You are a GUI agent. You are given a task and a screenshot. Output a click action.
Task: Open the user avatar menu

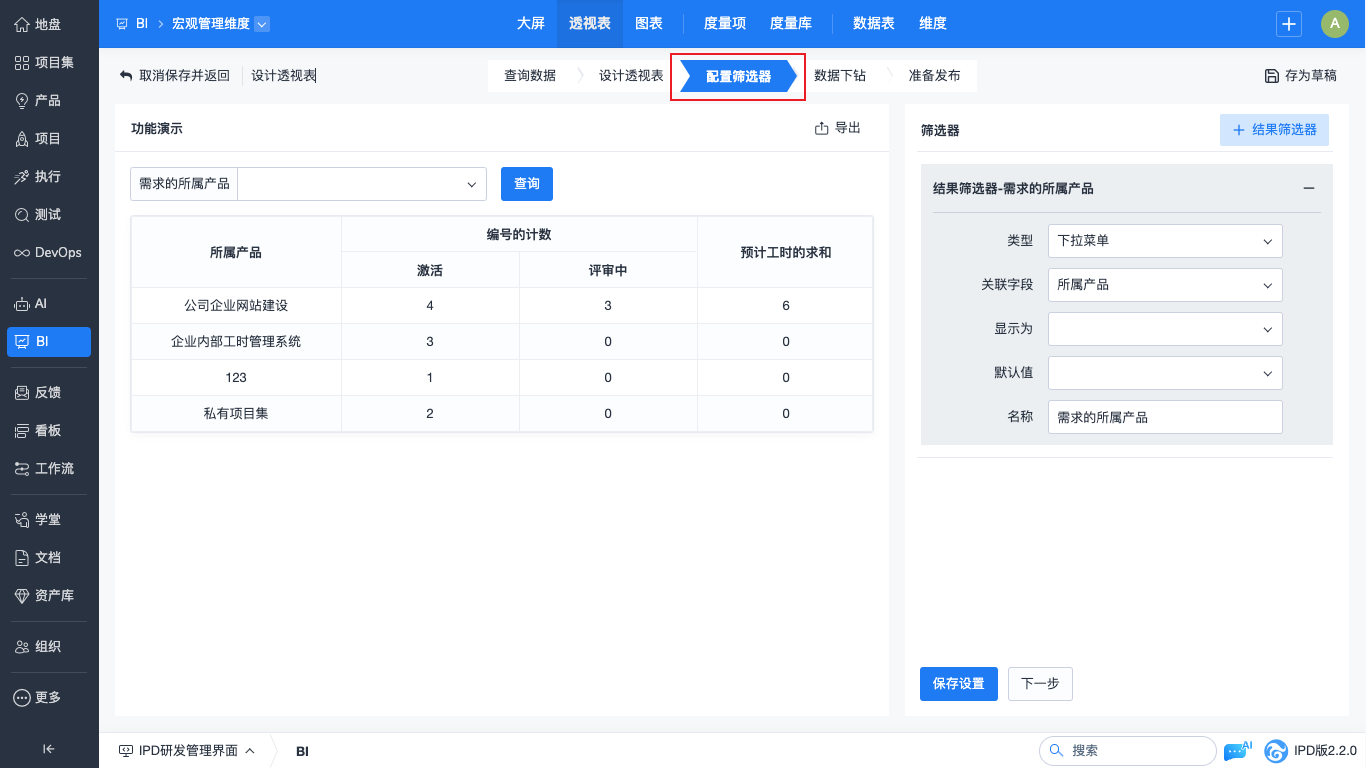1334,24
